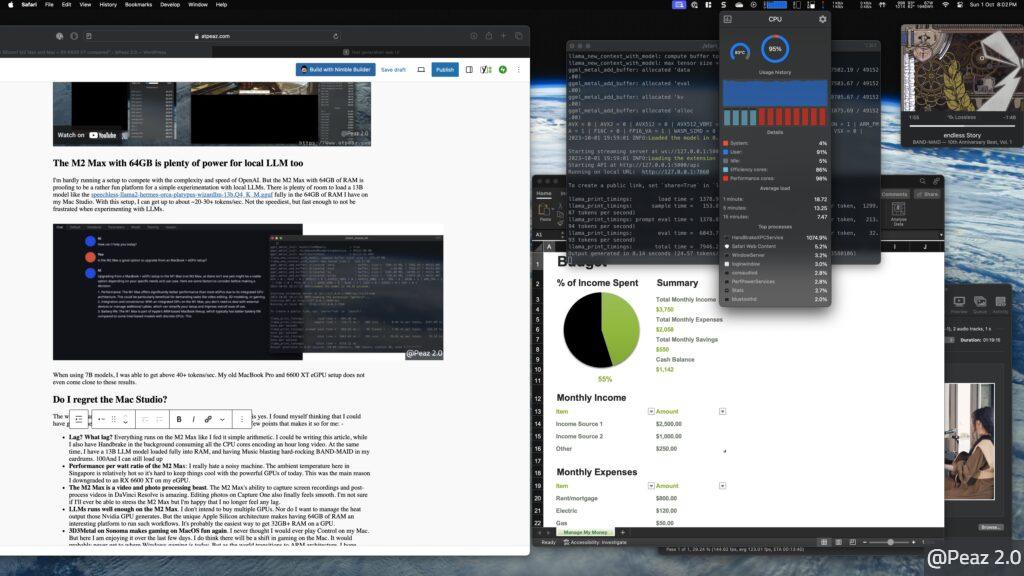Screen dimensions: 1024x576
Task: Open Monthly Expenses Item filter dropdown
Action: coord(651,486)
